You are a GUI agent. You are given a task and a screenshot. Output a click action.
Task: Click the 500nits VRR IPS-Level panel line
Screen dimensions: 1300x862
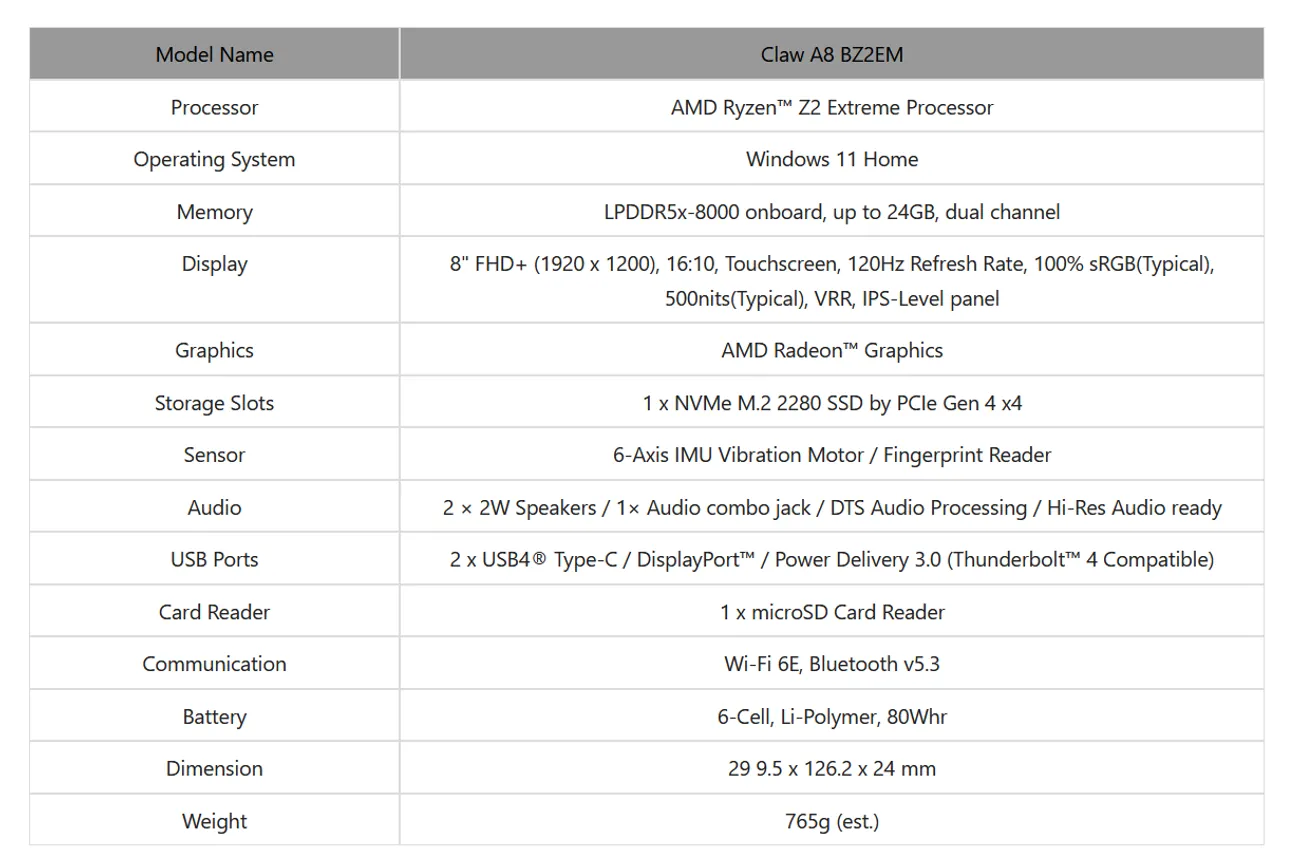tap(831, 298)
